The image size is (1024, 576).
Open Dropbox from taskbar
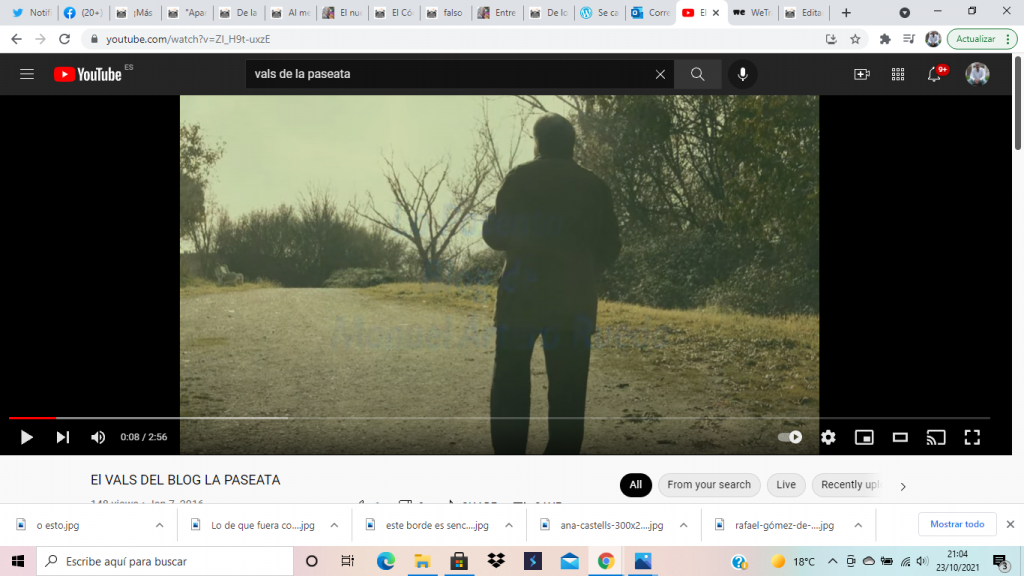[496, 561]
